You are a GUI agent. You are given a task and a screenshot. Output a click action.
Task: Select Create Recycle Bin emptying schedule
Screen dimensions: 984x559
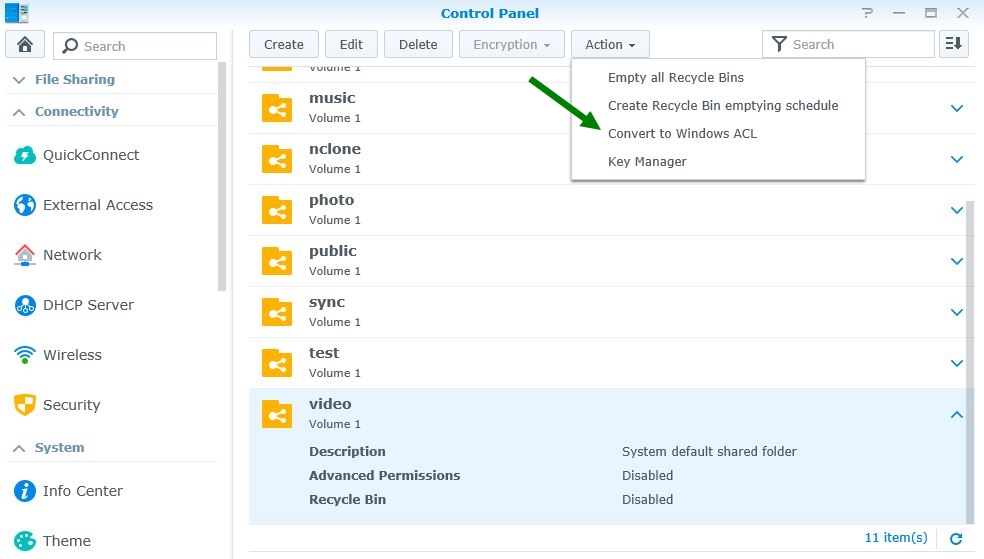point(723,105)
